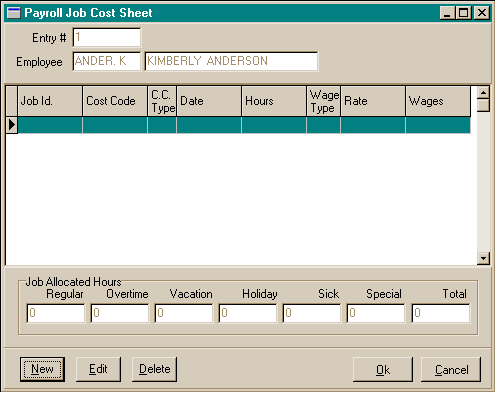496x393 pixels.
Task: Maximize the Payroll Job Cost Sheet window
Action: point(463,13)
